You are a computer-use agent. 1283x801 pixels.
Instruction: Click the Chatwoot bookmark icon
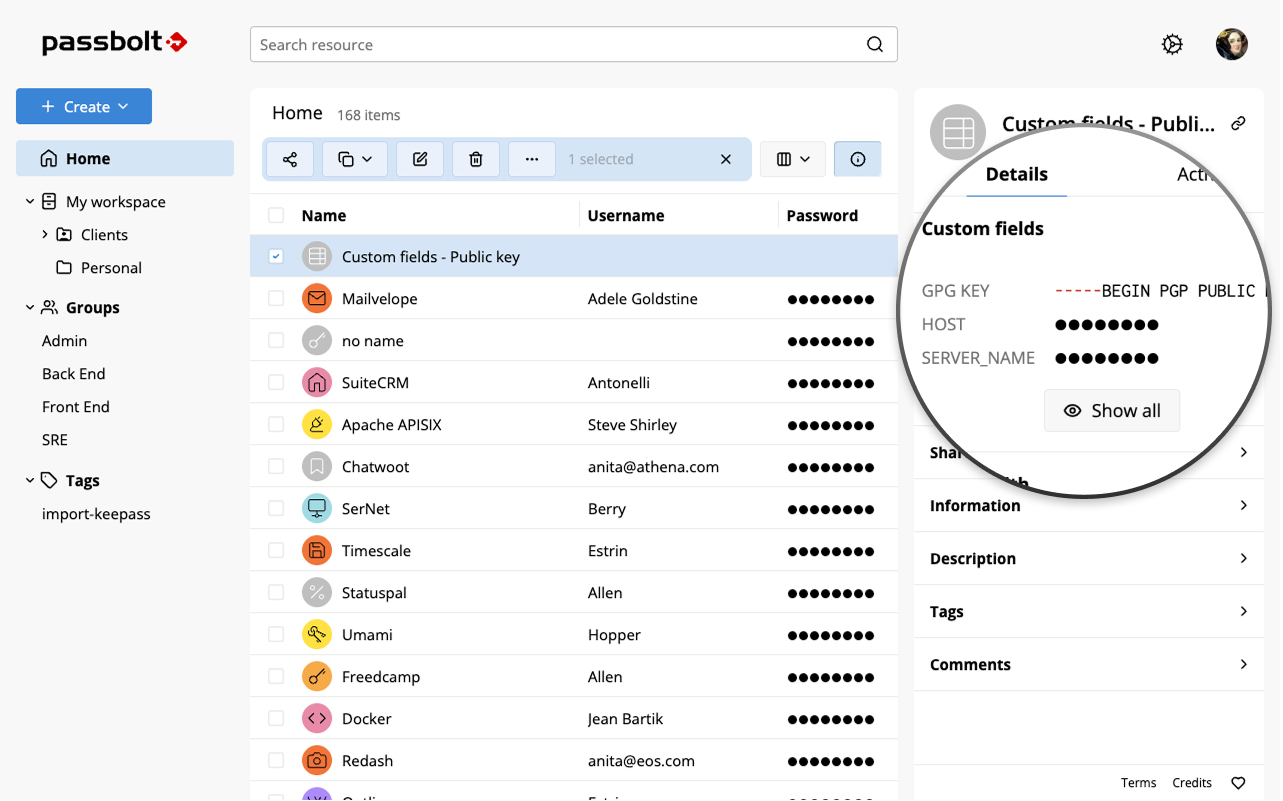click(317, 466)
